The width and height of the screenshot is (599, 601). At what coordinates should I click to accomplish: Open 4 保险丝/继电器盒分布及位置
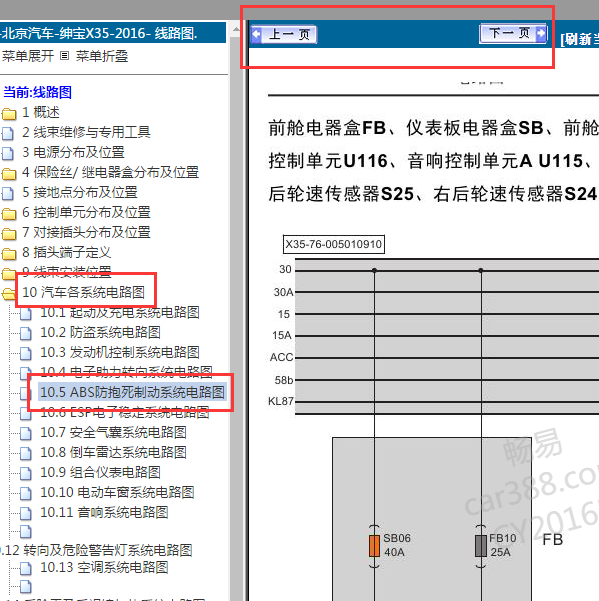110,172
